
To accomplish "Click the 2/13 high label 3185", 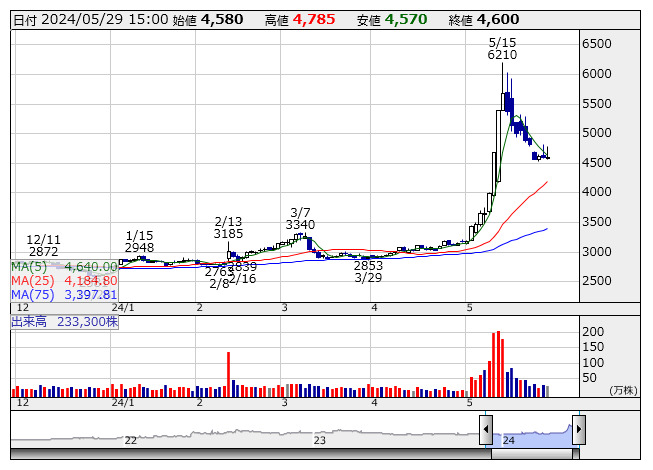I will tap(228, 234).
